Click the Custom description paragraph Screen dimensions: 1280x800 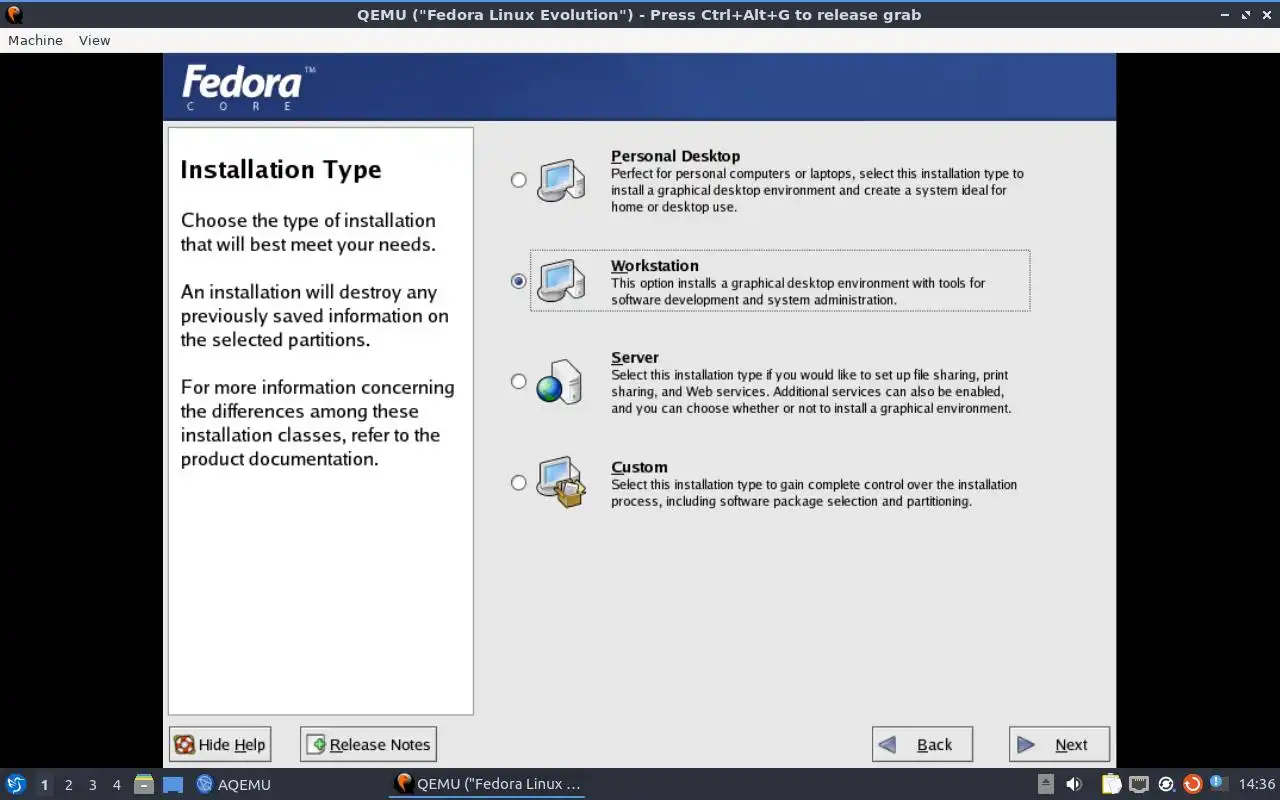(814, 493)
